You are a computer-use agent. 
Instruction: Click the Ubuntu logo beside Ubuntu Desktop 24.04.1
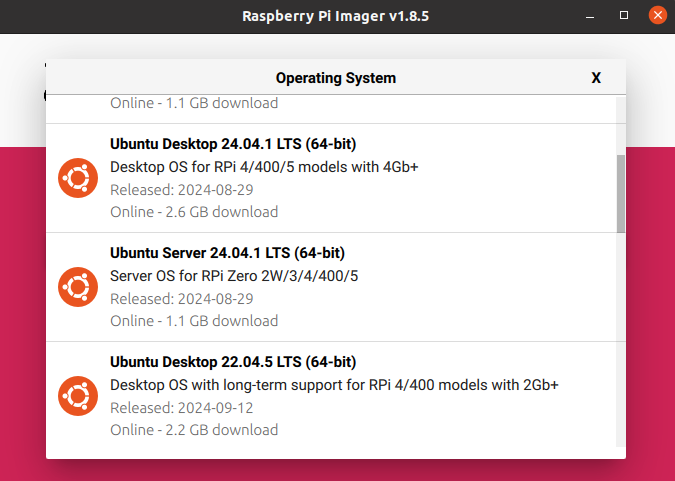[x=77, y=178]
